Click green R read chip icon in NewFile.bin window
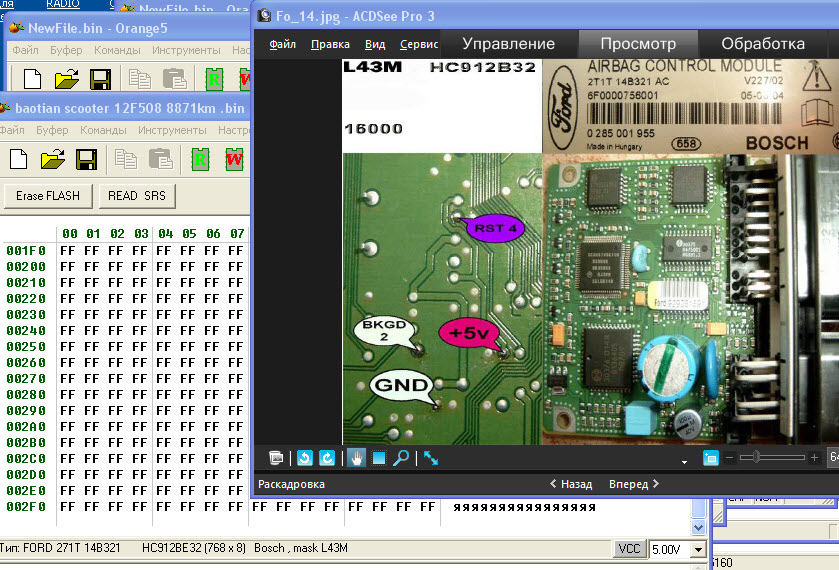 pos(214,80)
